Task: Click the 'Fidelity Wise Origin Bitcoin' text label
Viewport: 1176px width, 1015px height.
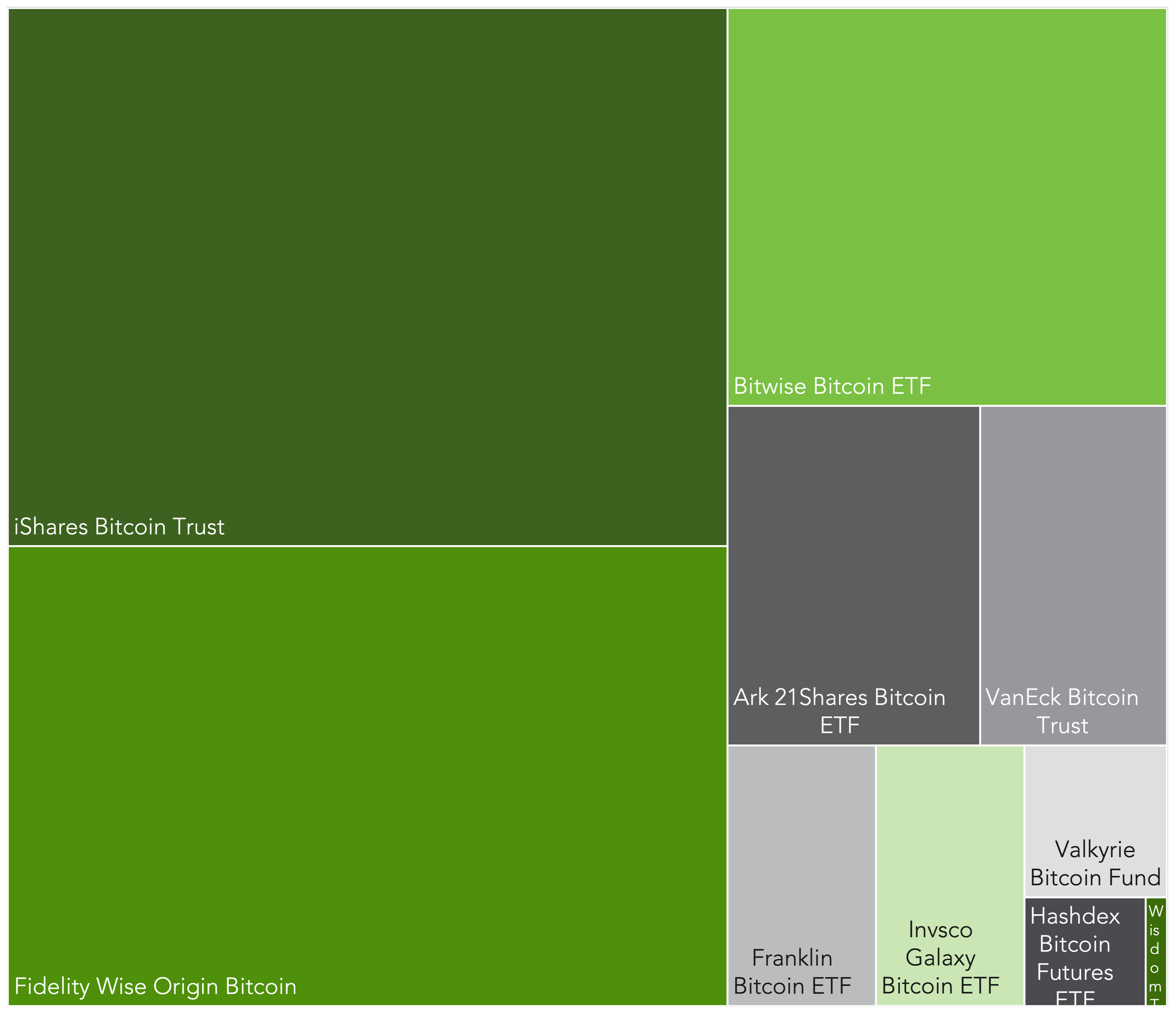Action: (x=155, y=987)
